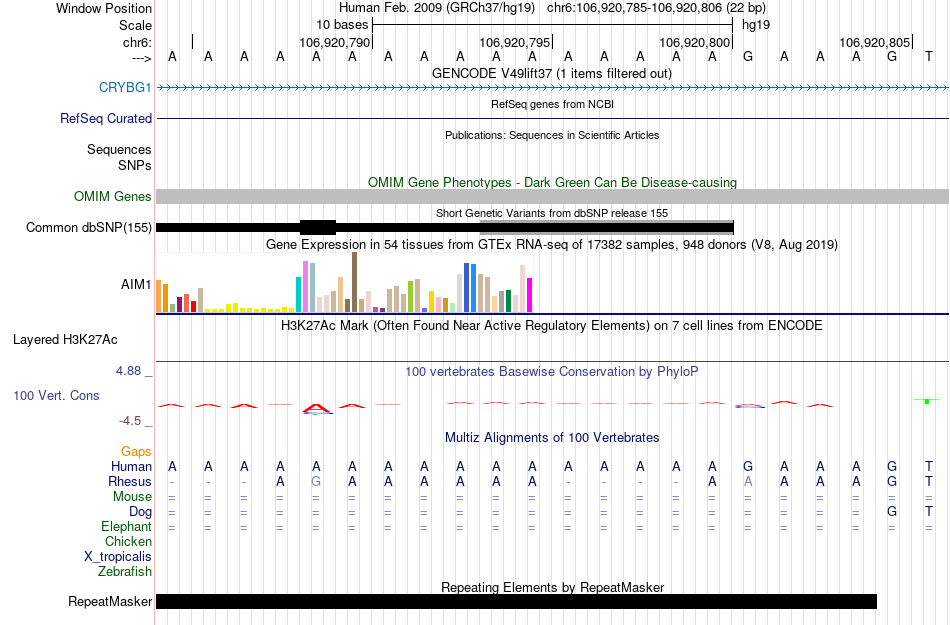Select the X_tropicalis species label
The height and width of the screenshot is (625, 950).
click(x=118, y=556)
